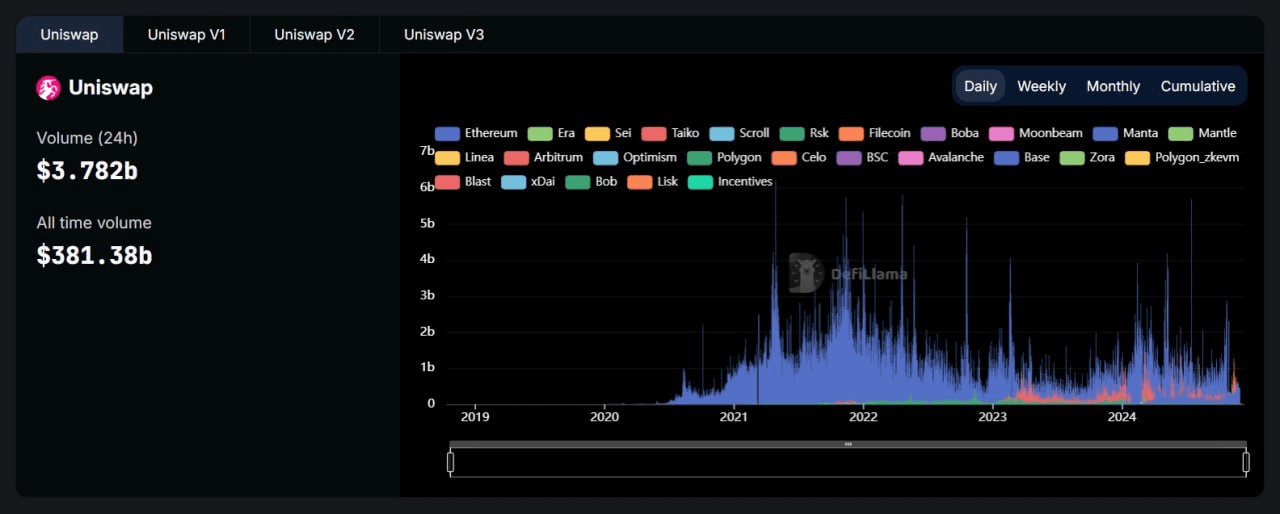Toggle Celo legend entry
Screen dimensions: 1280x514
799,157
